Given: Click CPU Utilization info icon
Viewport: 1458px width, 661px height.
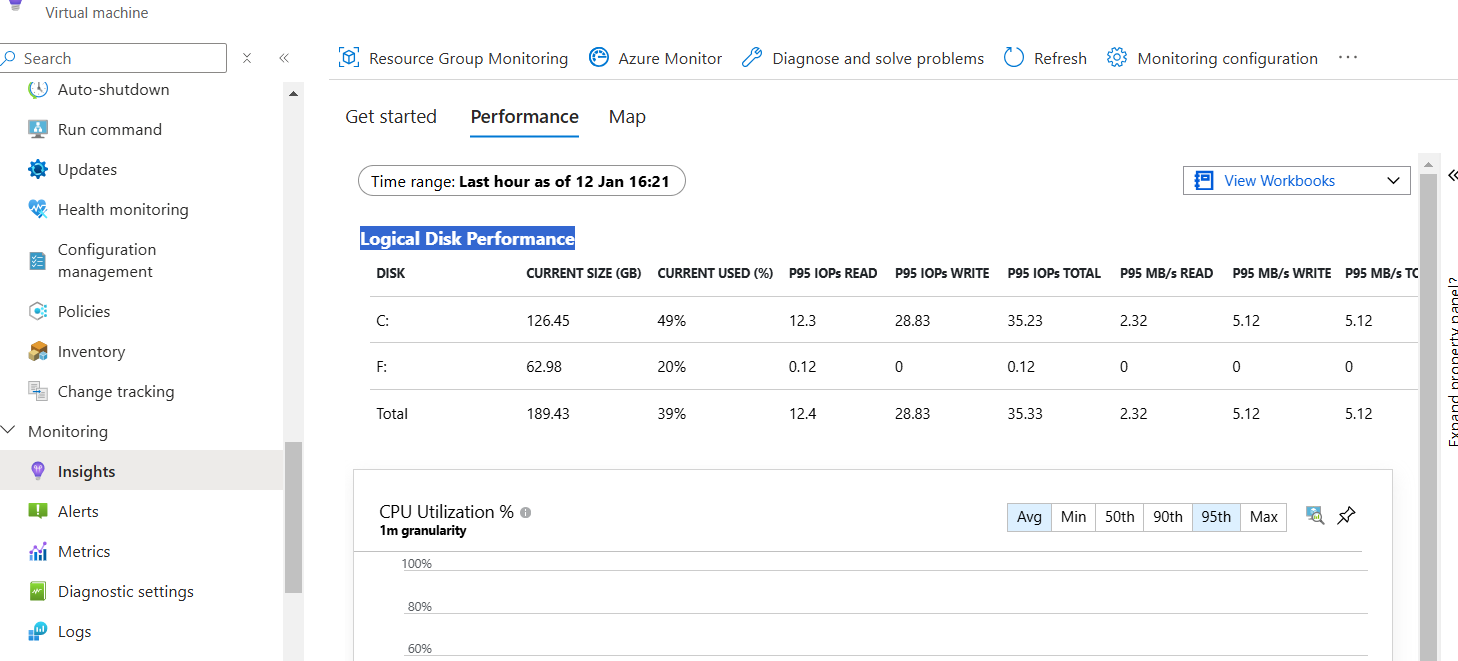Looking at the screenshot, I should coord(526,512).
